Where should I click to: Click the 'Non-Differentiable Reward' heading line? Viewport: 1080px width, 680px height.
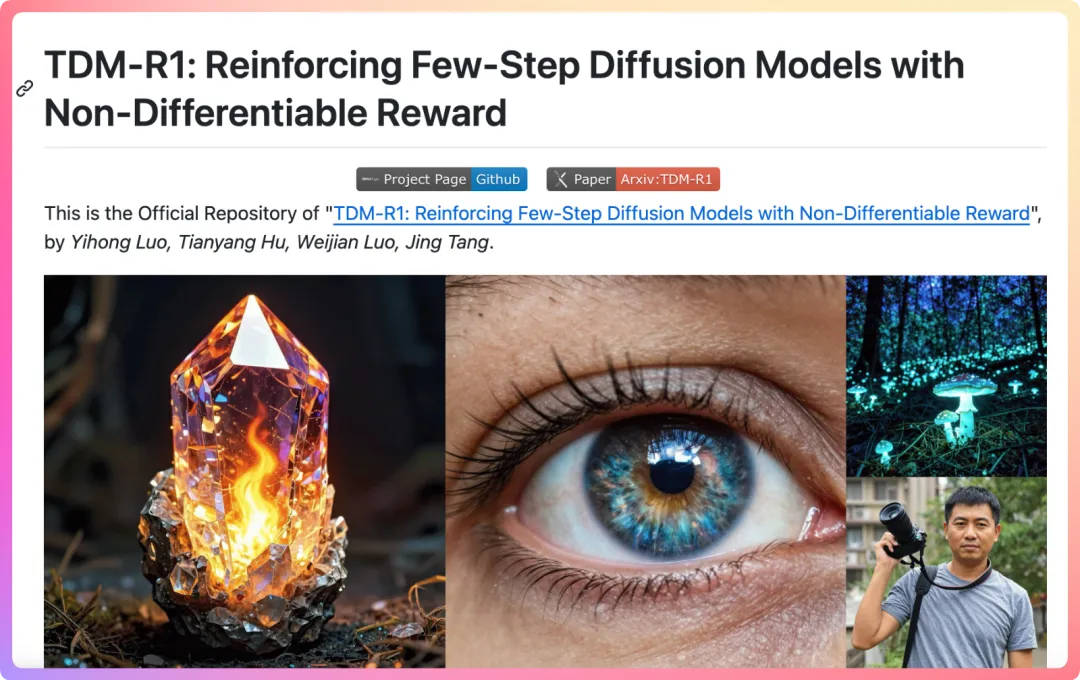pos(276,113)
